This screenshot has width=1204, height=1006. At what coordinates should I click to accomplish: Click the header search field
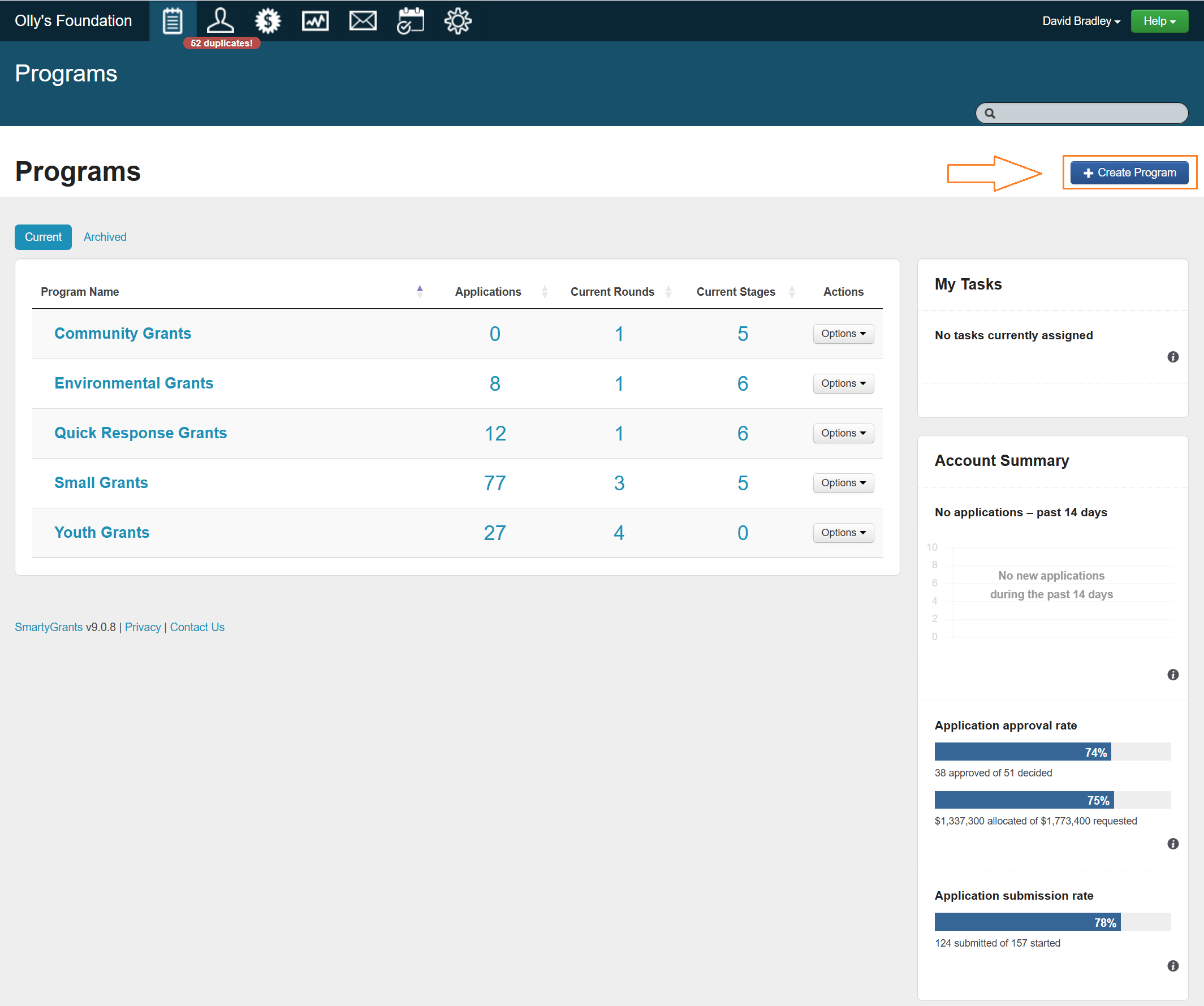[1084, 114]
